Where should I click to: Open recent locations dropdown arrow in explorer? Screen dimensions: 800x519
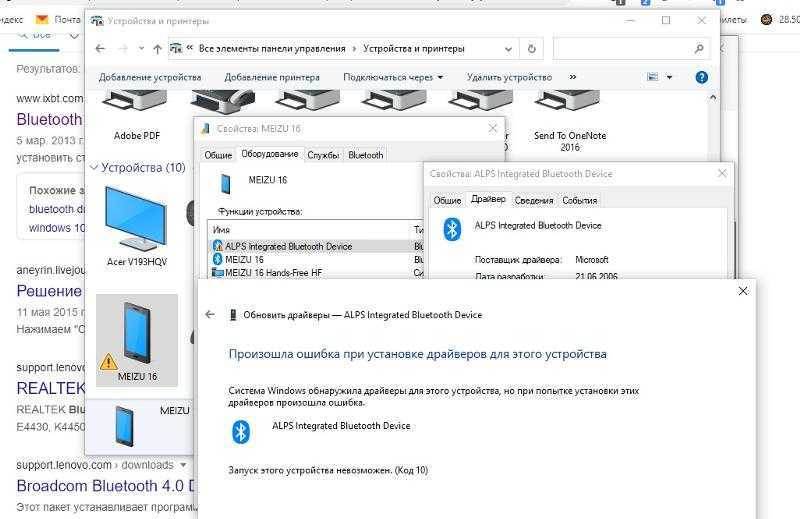[x=141, y=49]
